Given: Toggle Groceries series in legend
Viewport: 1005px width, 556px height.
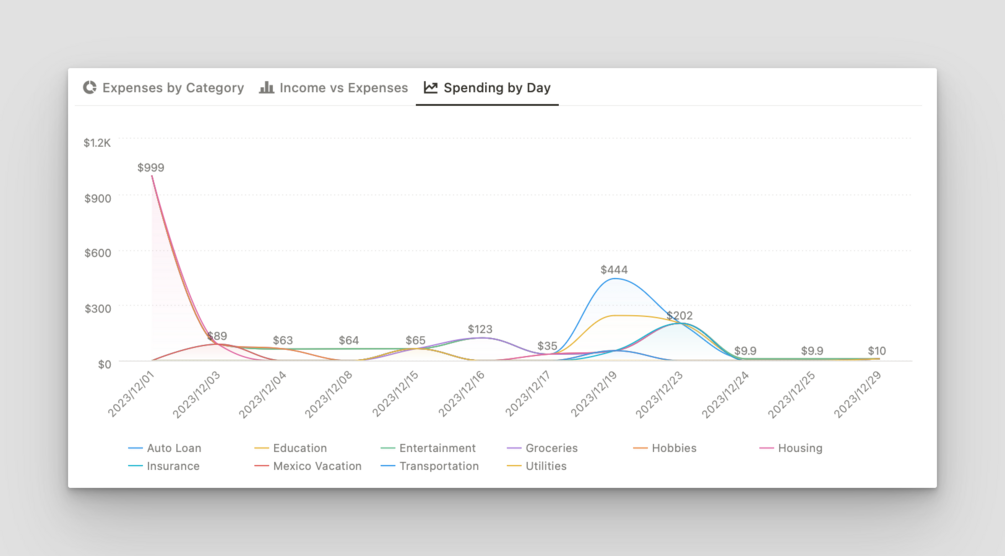Looking at the screenshot, I should tap(542, 448).
